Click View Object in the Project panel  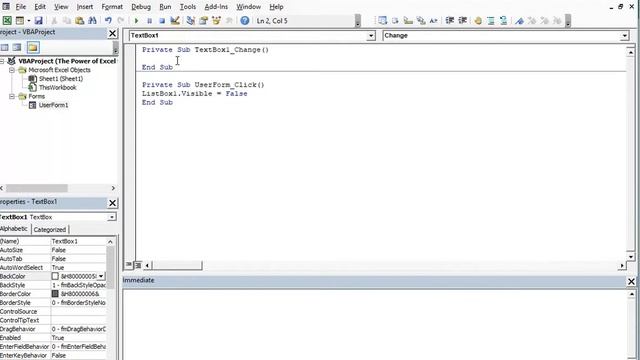point(17,47)
